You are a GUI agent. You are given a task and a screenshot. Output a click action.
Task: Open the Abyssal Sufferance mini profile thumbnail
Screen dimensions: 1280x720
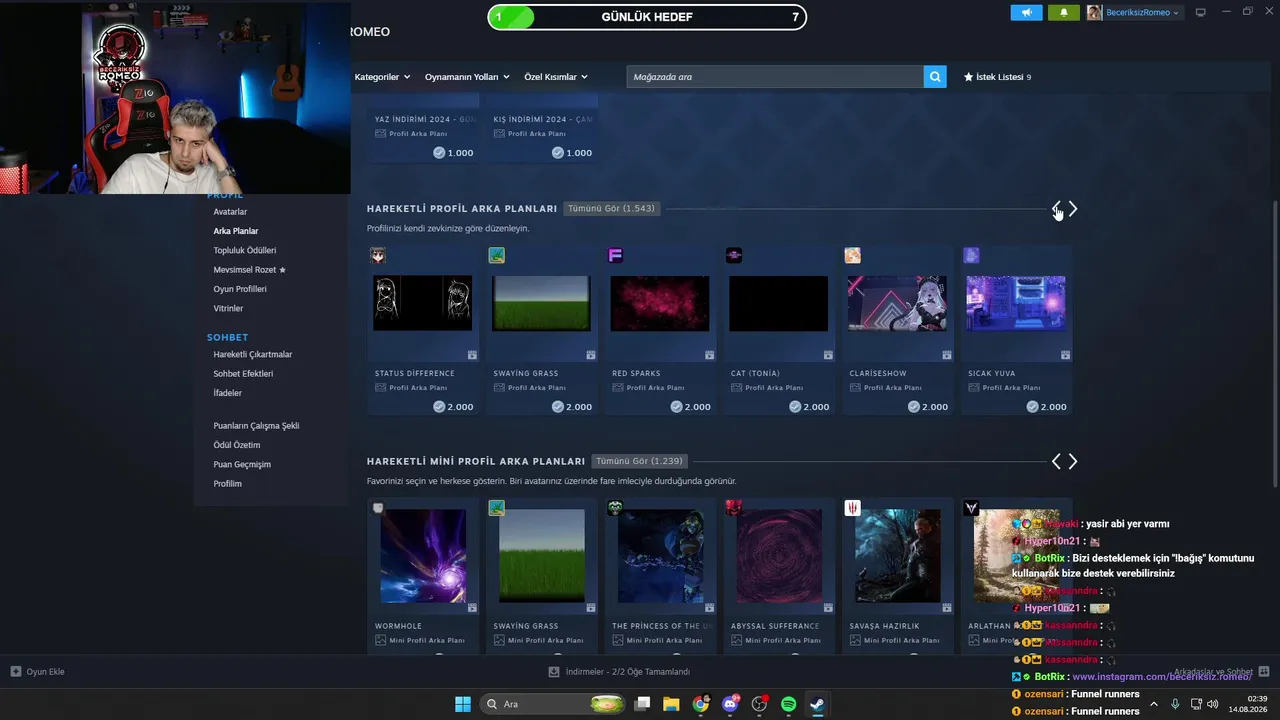pyautogui.click(x=779, y=556)
